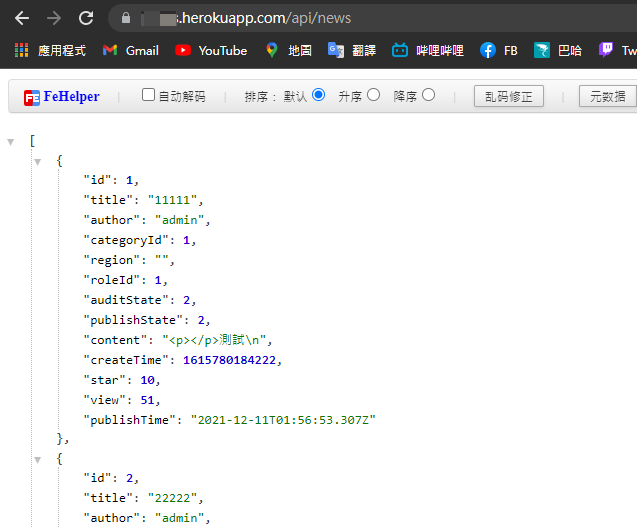The image size is (637, 527).
Task: Click the title value "11111"
Action: pos(172,200)
